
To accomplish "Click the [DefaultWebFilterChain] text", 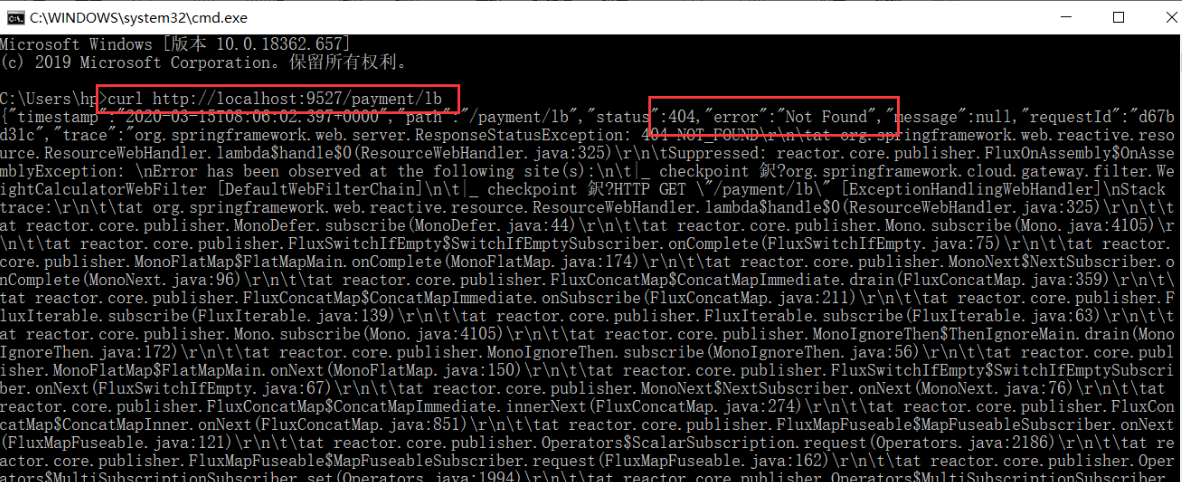I will point(331,189).
